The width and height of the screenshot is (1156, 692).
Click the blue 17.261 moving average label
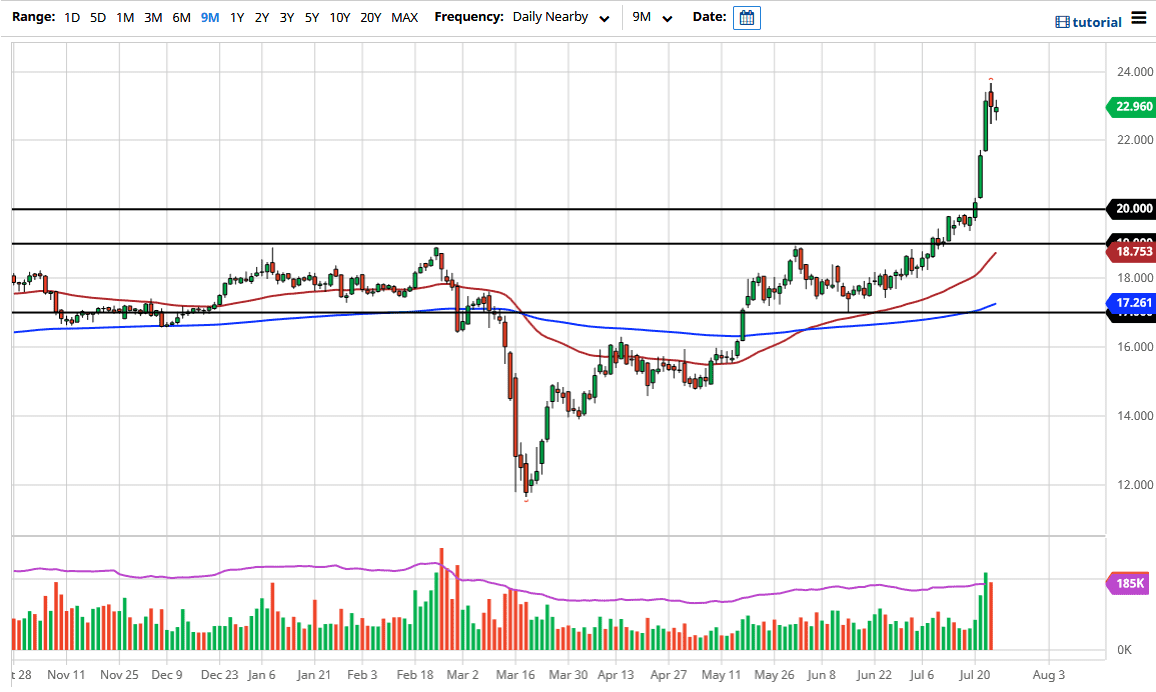[1130, 302]
